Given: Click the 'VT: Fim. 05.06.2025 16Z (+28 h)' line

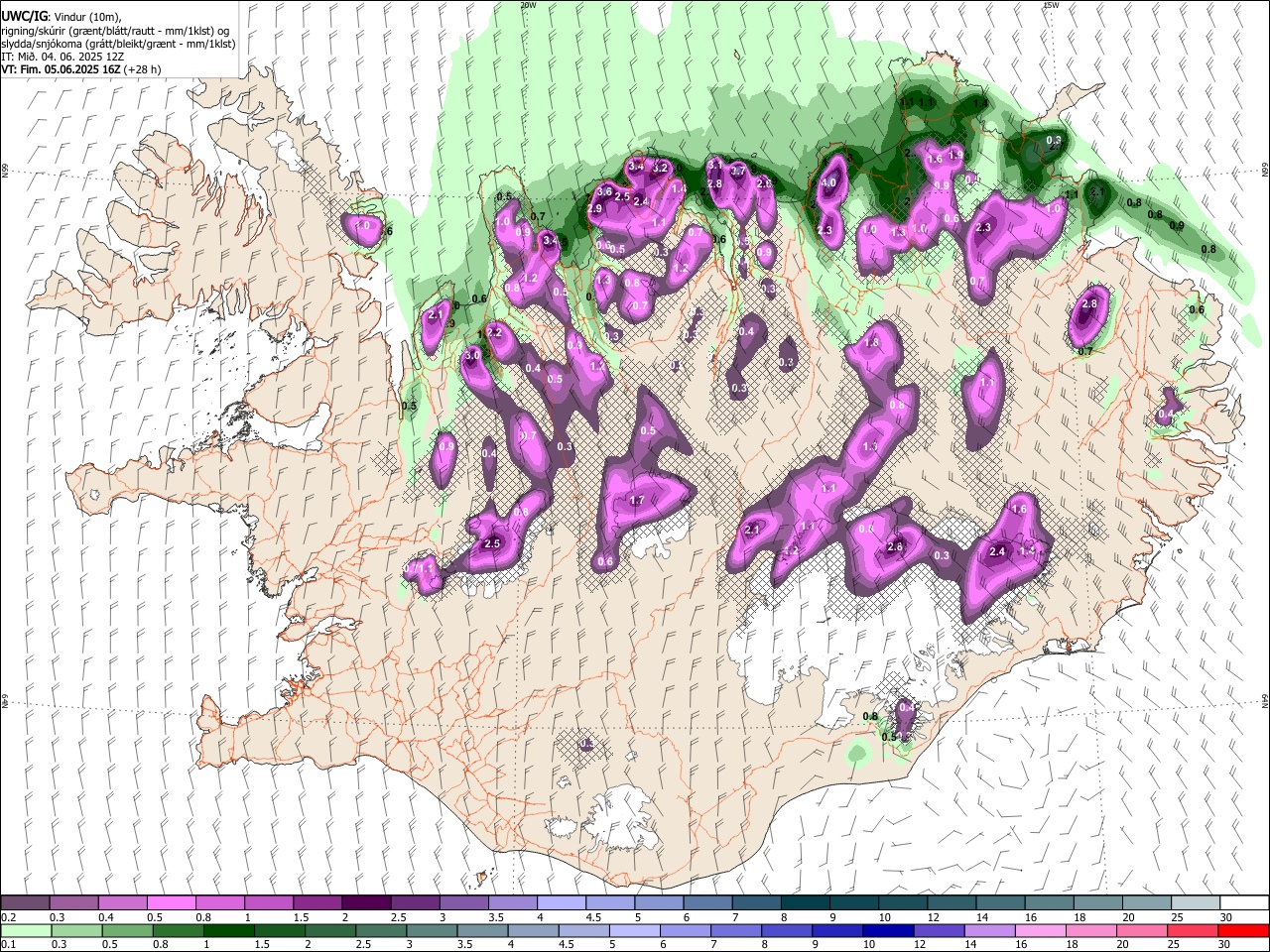Looking at the screenshot, I should click(x=81, y=69).
